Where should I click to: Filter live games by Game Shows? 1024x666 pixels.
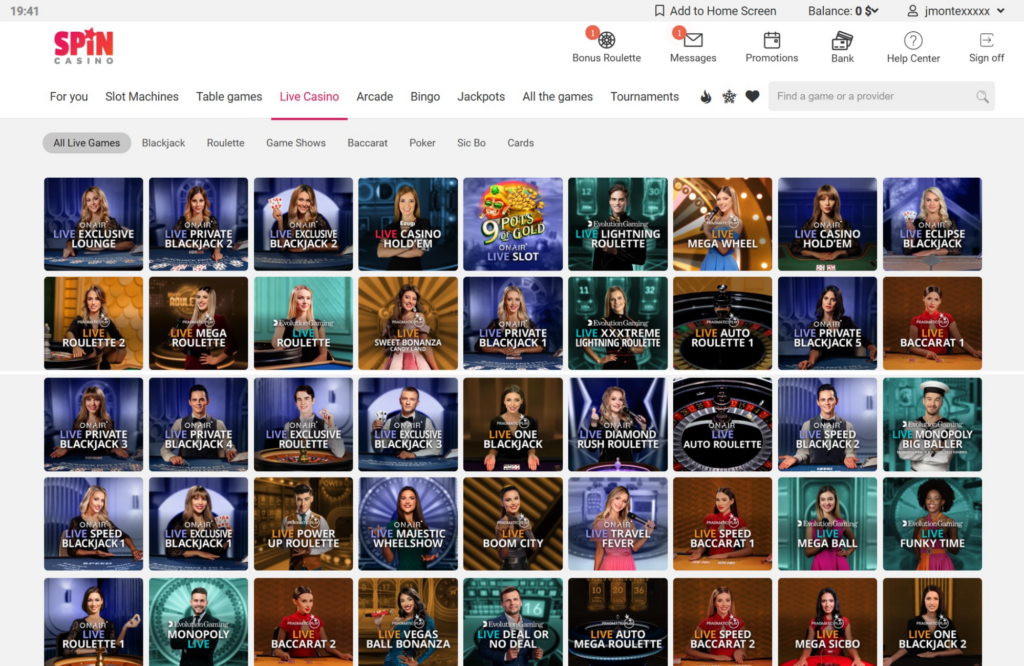click(295, 143)
